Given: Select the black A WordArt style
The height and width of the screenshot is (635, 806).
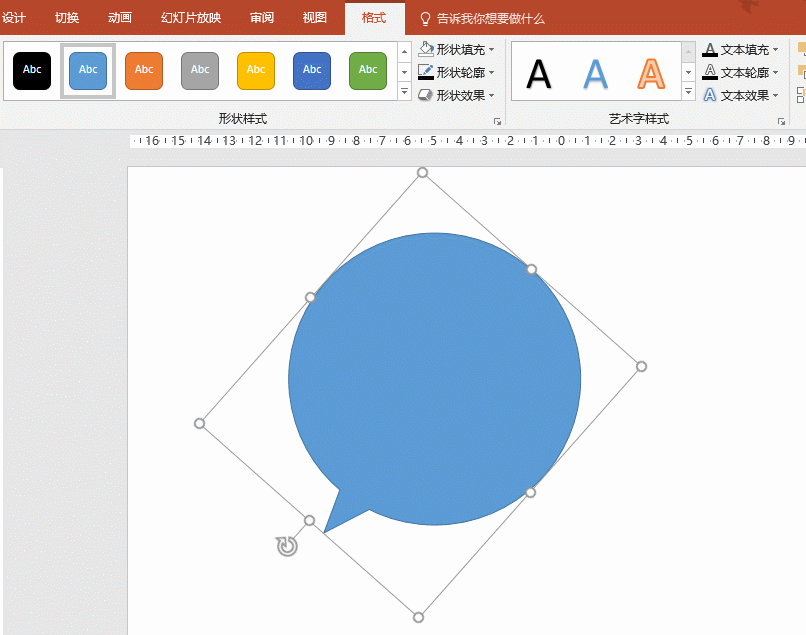Looking at the screenshot, I should (x=539, y=74).
